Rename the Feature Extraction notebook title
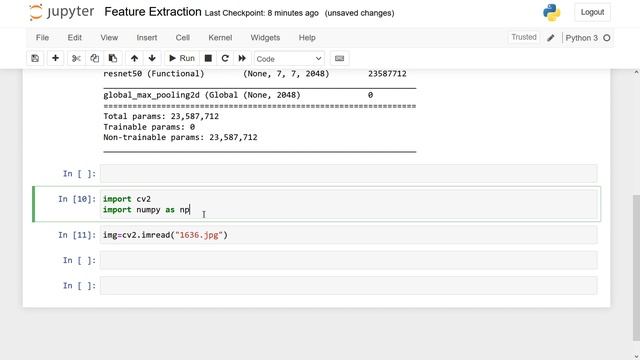 [153, 12]
